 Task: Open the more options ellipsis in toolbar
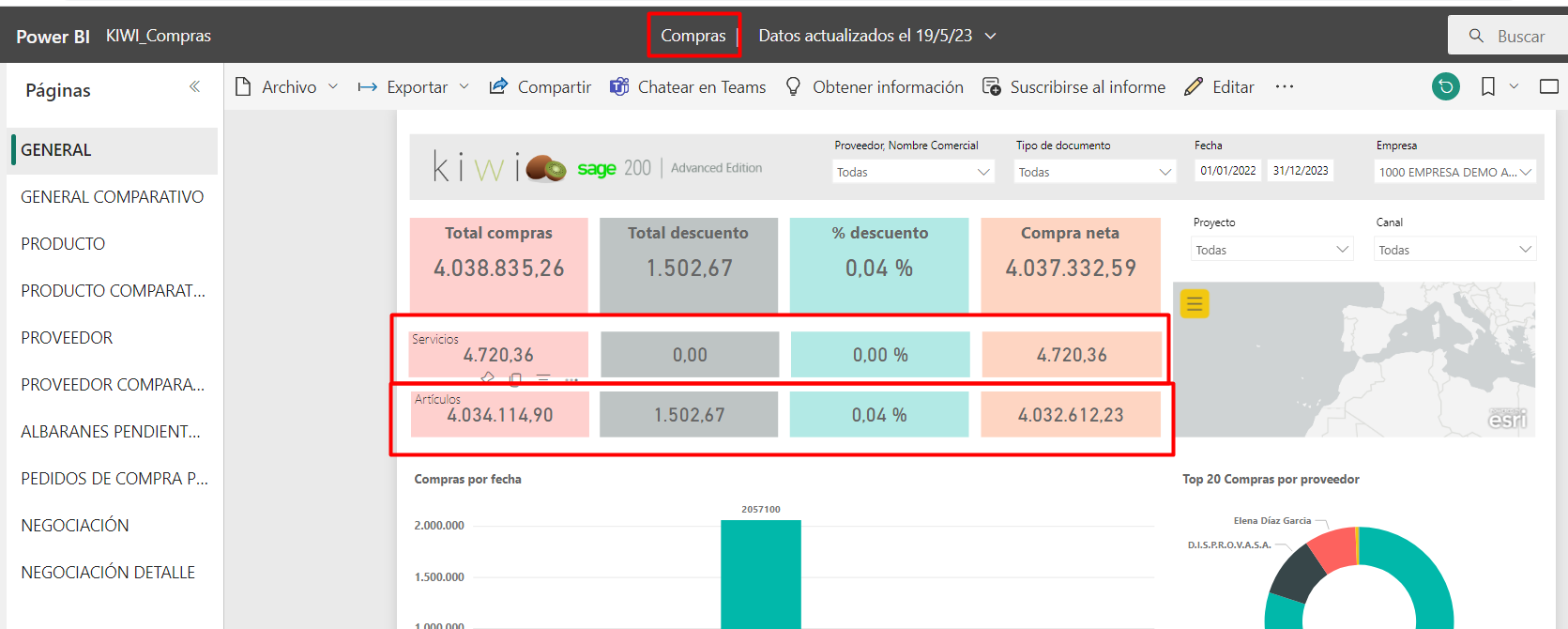pyautogui.click(x=1285, y=87)
